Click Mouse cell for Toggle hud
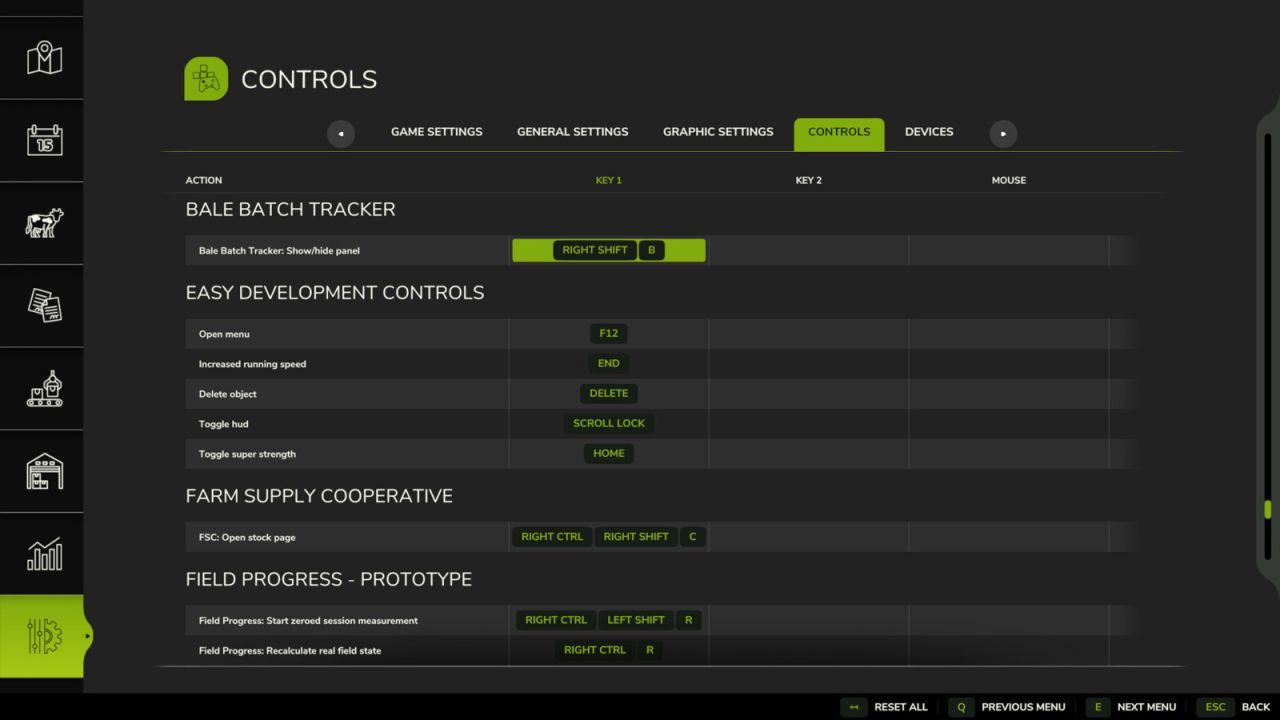Viewport: 1280px width, 720px height. pyautogui.click(x=1009, y=424)
